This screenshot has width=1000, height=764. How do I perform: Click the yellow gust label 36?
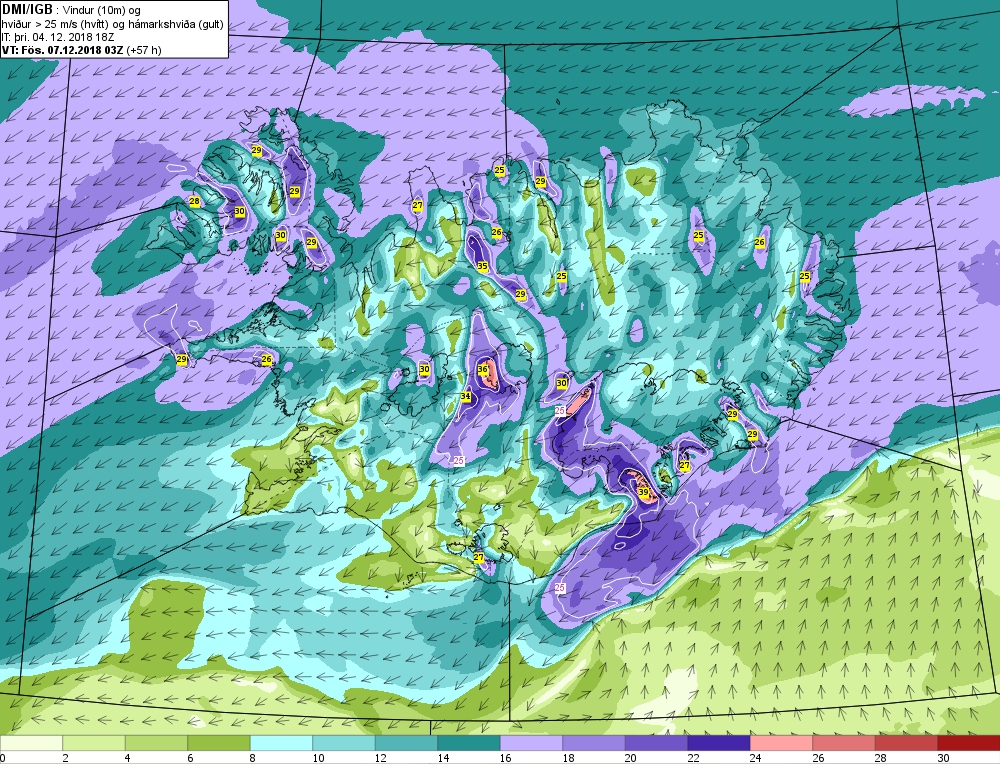483,369
